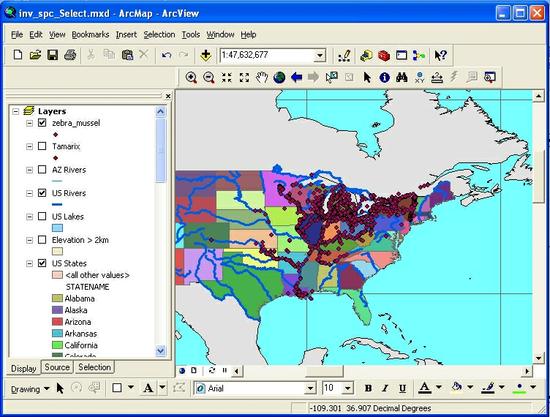Save the map document
This screenshot has width=550, height=417.
pos(53,55)
